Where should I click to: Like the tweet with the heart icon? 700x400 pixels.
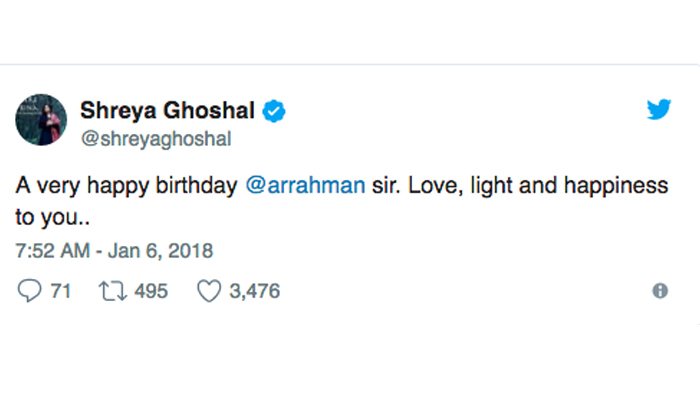click(207, 291)
